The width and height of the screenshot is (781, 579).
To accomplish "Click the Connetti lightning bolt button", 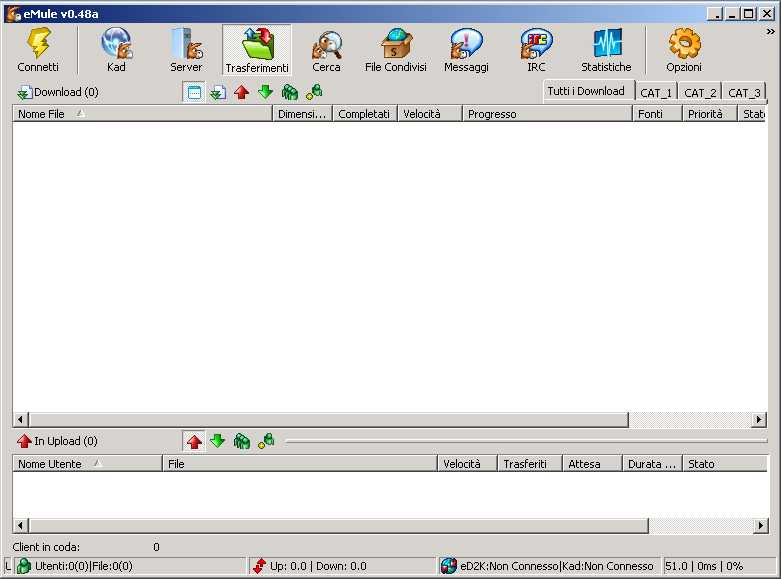I will [38, 50].
